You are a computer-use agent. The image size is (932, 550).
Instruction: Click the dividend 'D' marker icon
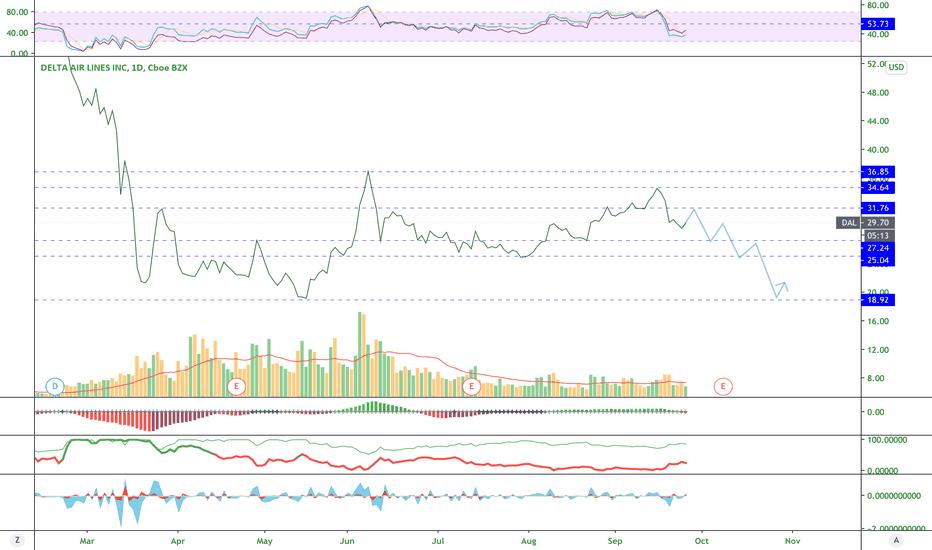point(55,386)
